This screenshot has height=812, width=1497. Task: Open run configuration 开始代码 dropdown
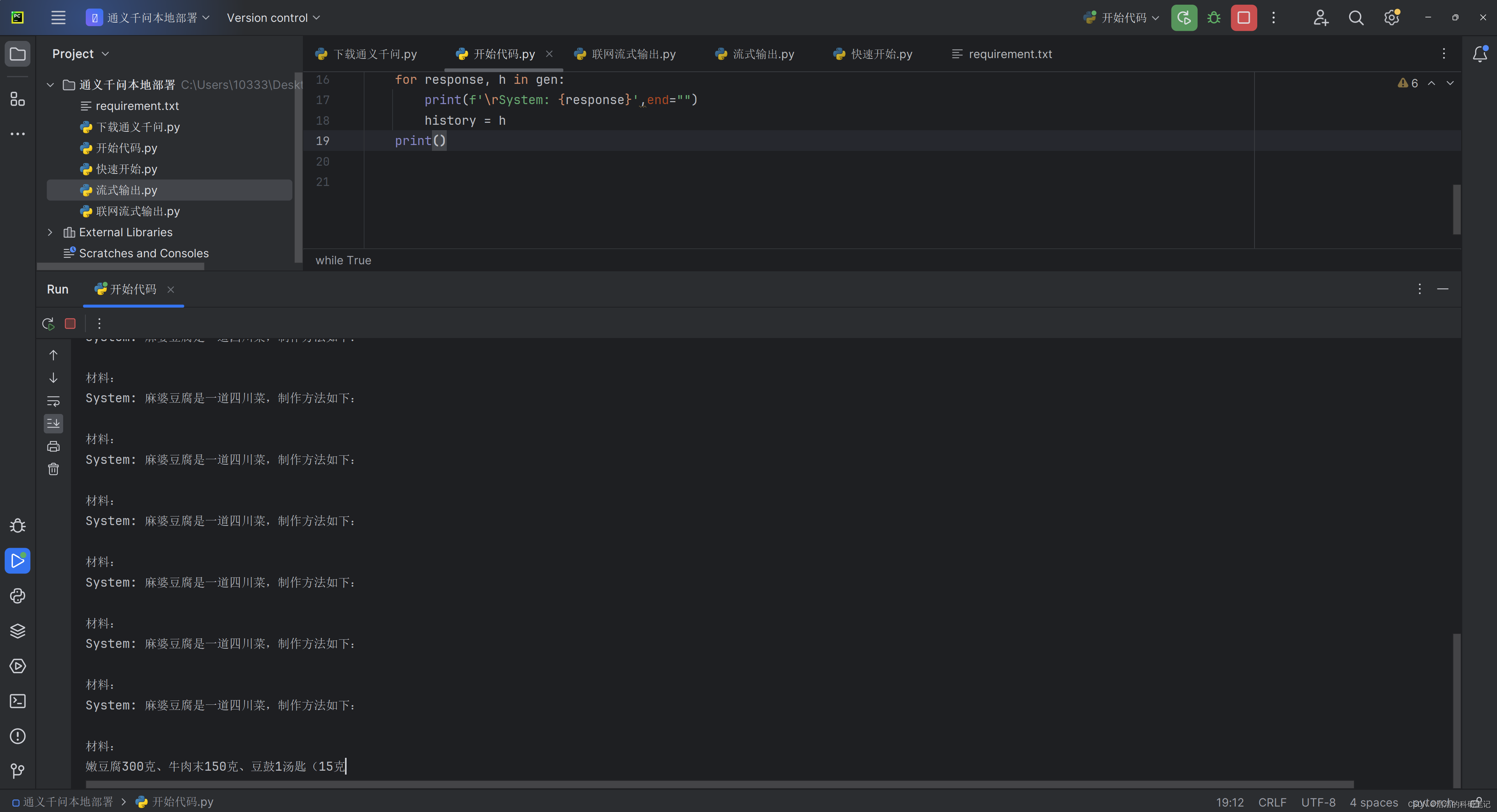[x=1122, y=18]
